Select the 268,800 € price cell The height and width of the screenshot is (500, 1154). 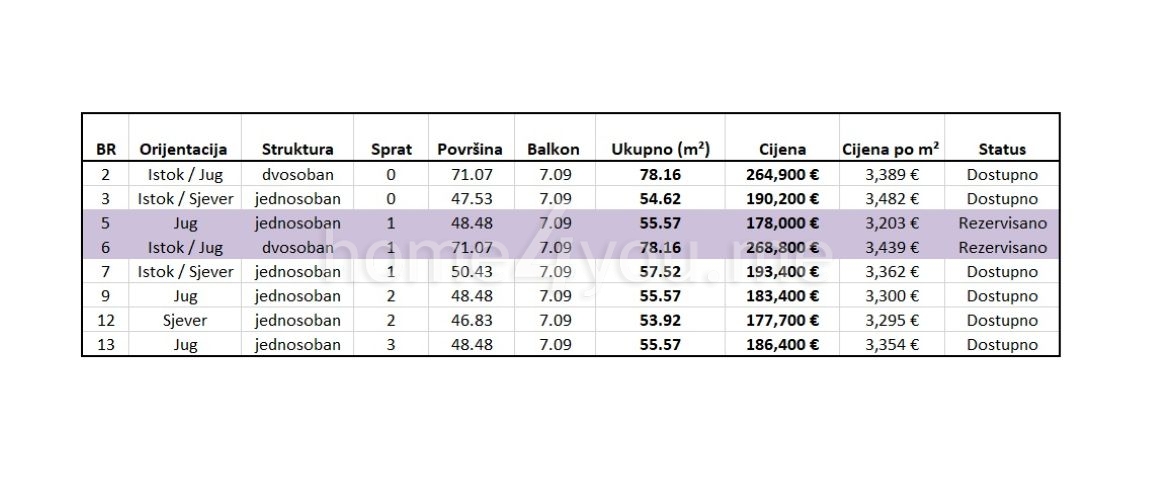click(782, 247)
